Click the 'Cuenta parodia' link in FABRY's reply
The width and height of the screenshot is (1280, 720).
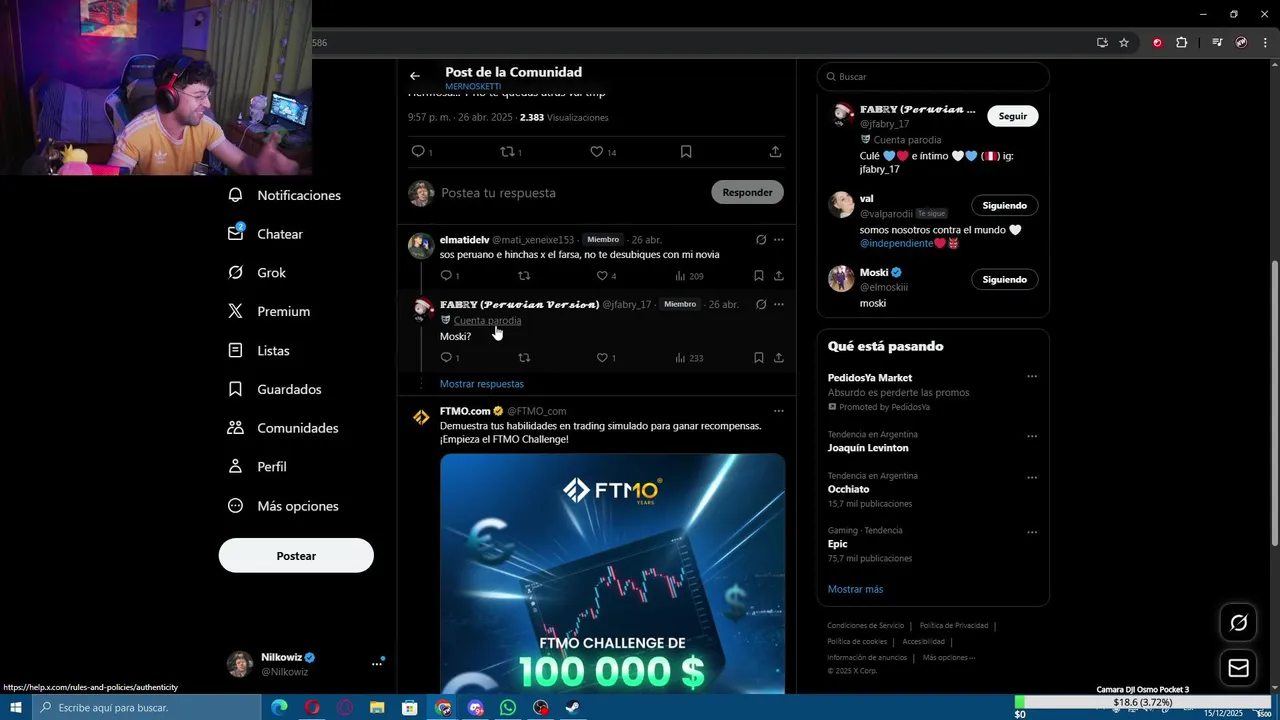click(487, 320)
